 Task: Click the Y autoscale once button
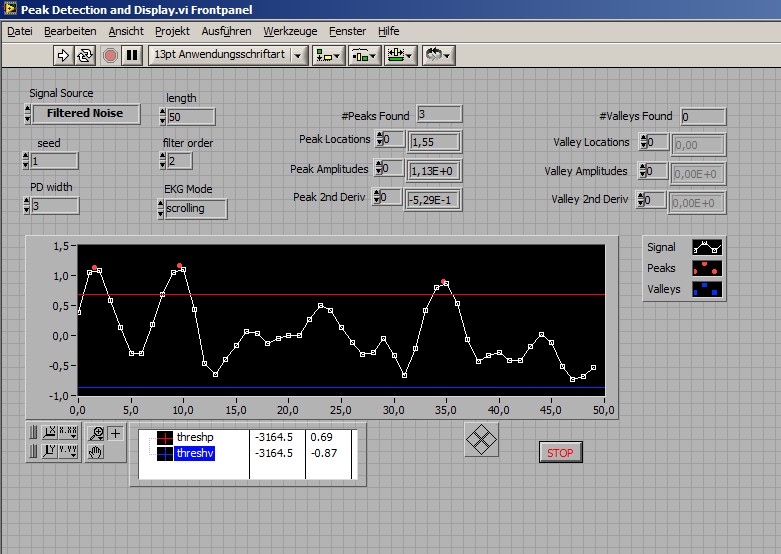(x=49, y=451)
